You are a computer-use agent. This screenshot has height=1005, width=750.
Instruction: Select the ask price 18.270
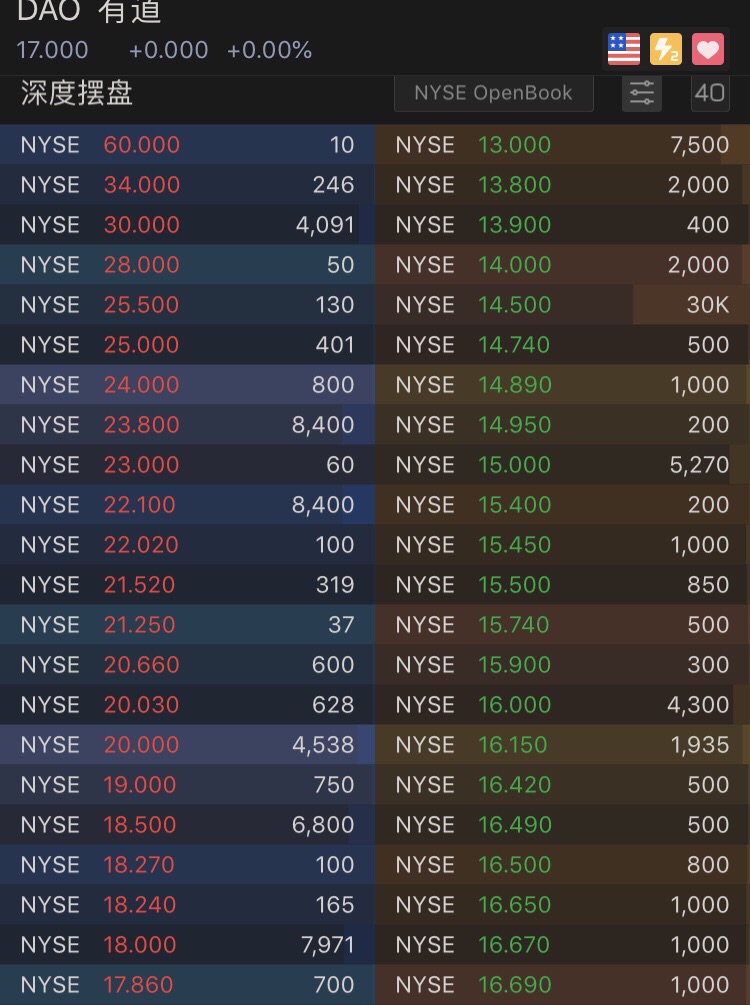coord(140,865)
